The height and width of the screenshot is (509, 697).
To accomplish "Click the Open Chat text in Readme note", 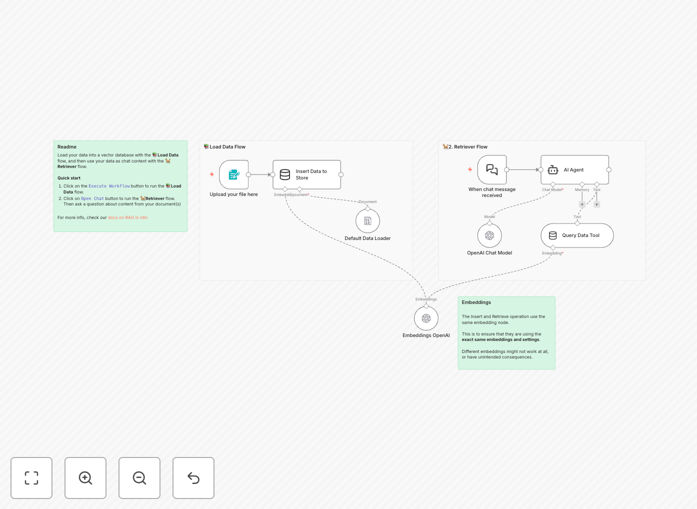I will coord(92,198).
